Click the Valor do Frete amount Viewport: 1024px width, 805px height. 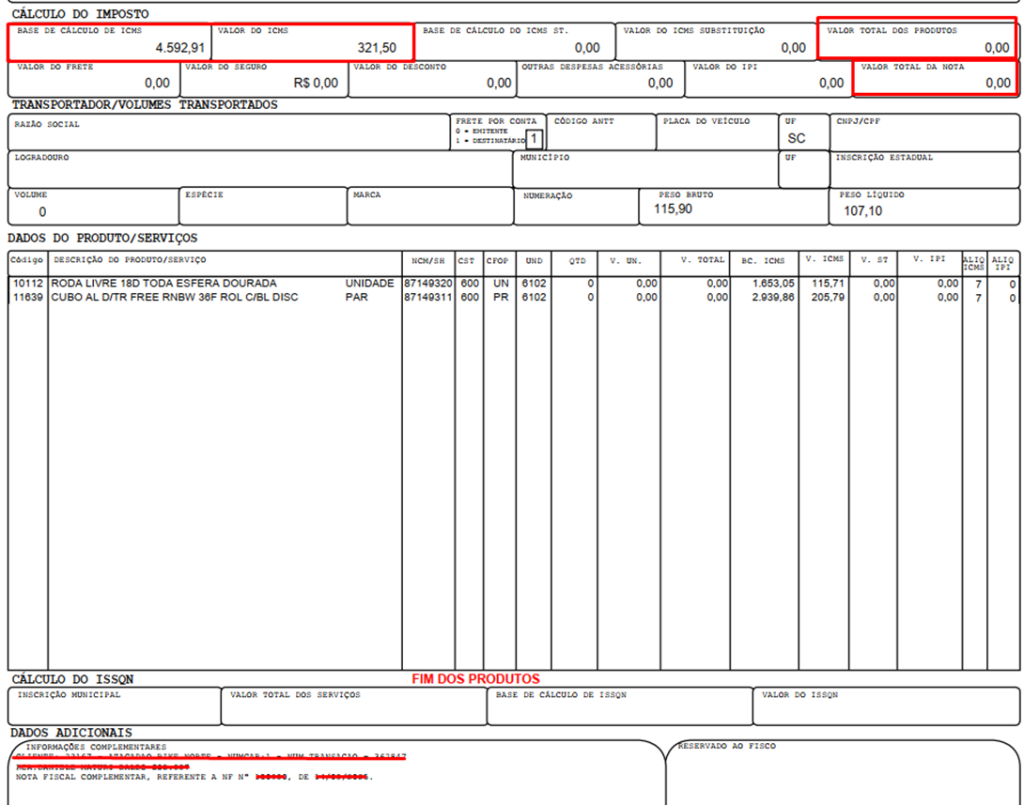pyautogui.click(x=157, y=83)
